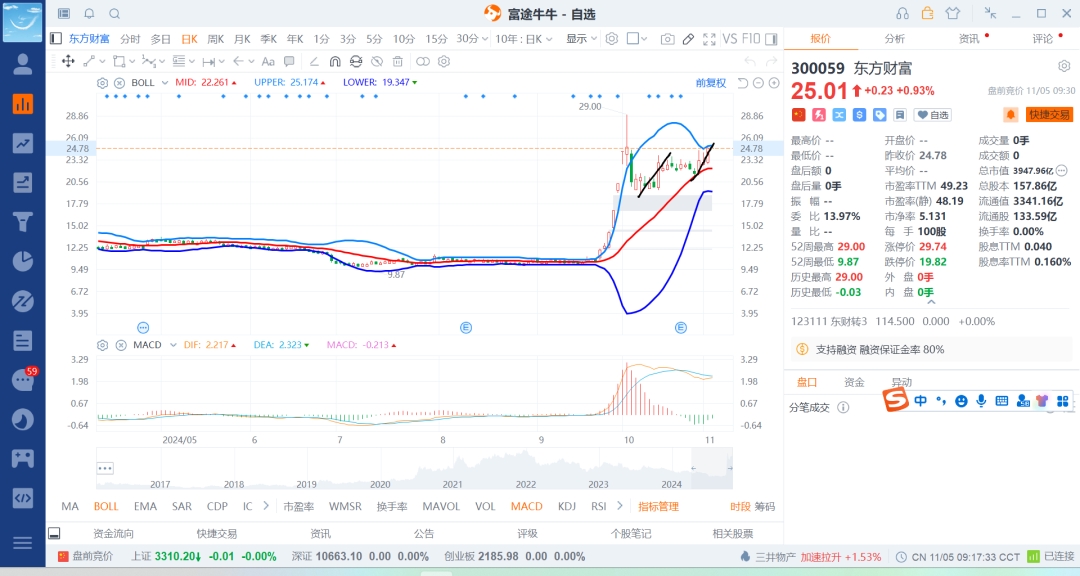Image resolution: width=1080 pixels, height=576 pixels.
Task: Open the 10年:日K range dropdown
Action: [x=523, y=39]
